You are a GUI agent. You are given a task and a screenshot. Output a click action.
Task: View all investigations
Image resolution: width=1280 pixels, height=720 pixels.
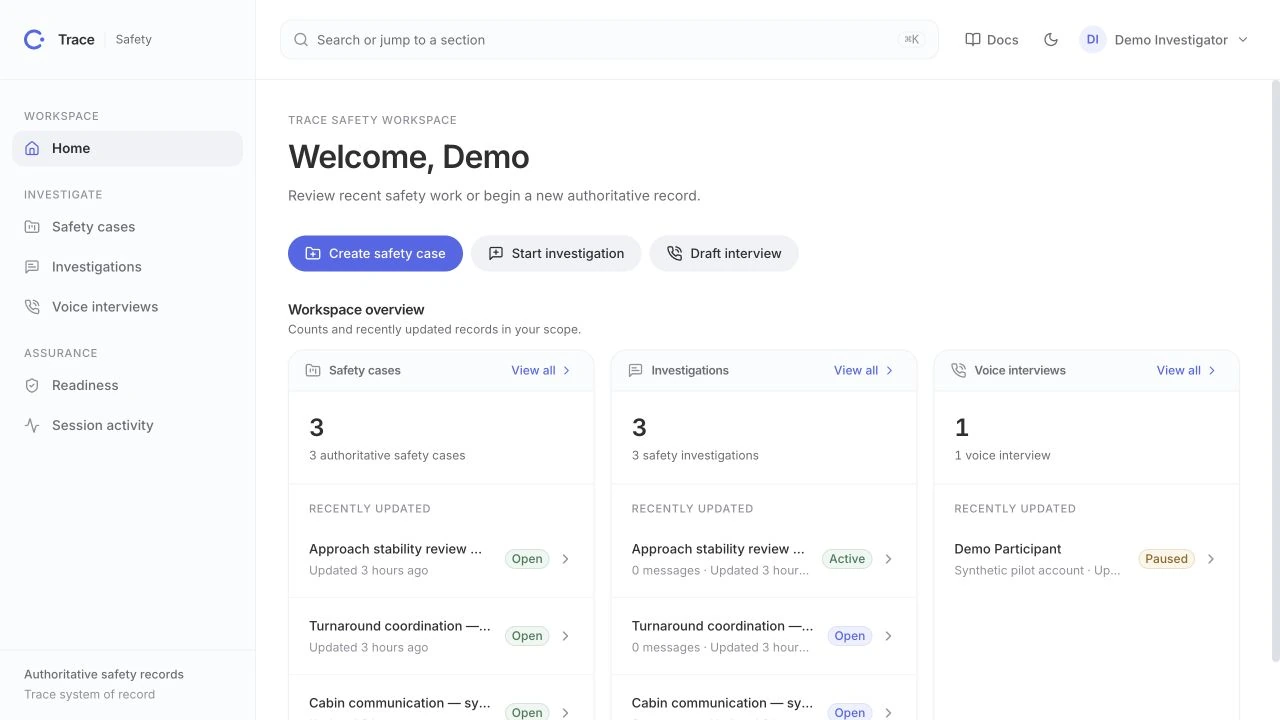[864, 370]
